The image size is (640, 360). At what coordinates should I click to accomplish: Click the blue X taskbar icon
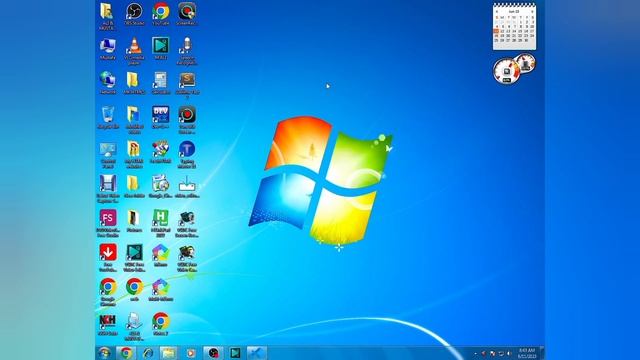point(256,353)
